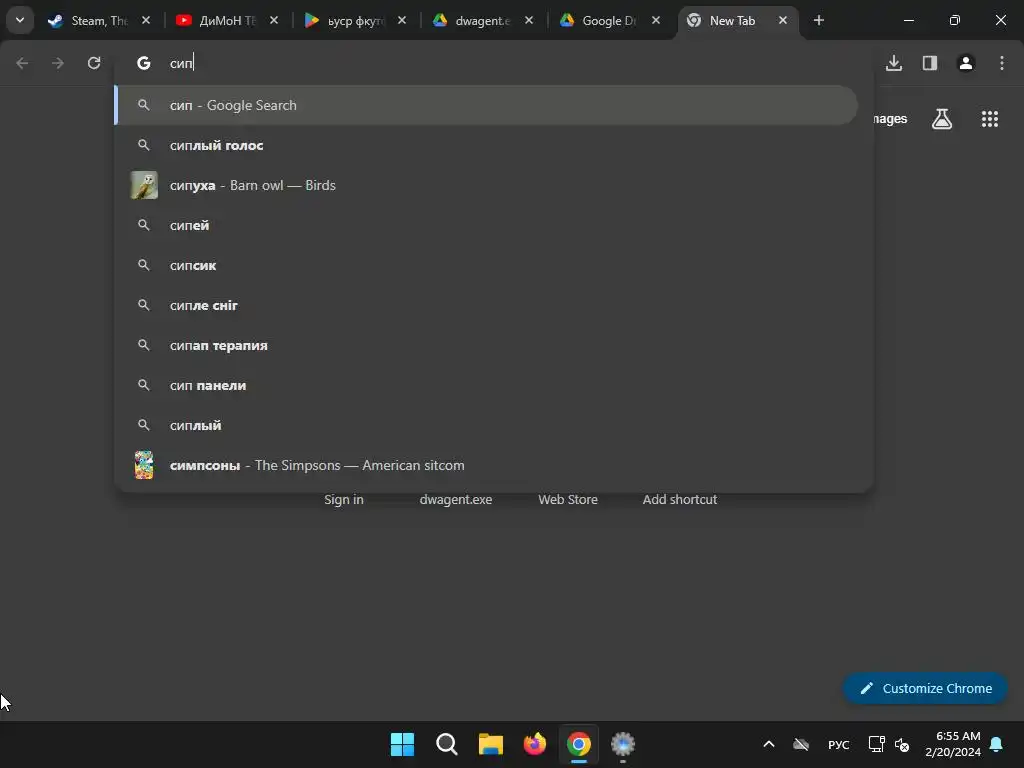The height and width of the screenshot is (768, 1024).
Task: Click Add shortcut
Action: pyautogui.click(x=680, y=499)
